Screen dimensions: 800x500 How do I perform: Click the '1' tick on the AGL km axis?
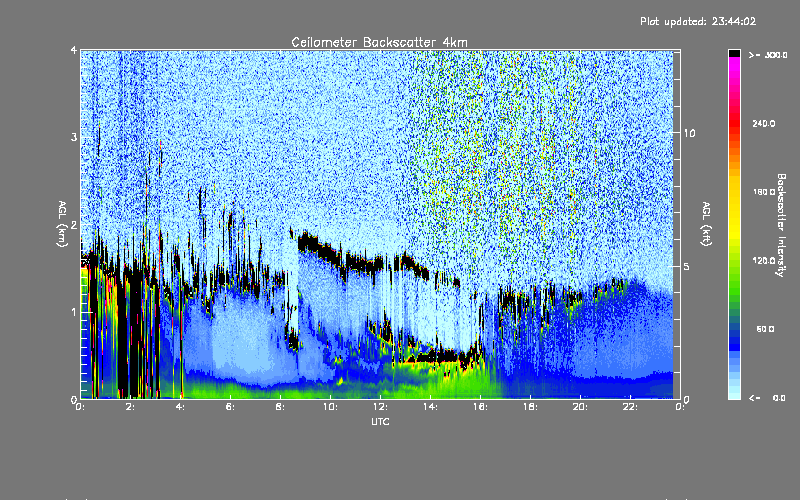(74, 312)
